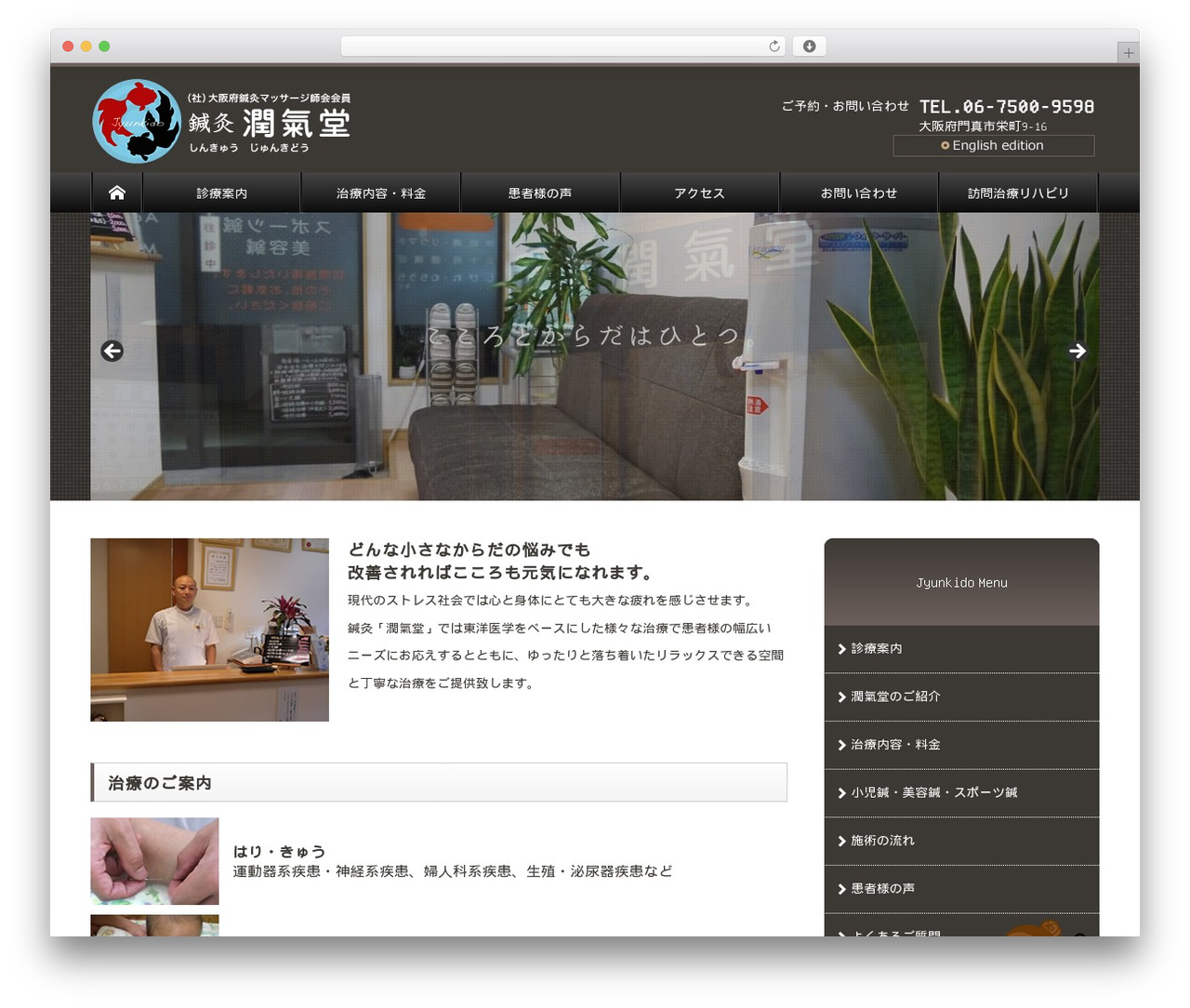Image resolution: width=1190 pixels, height=1008 pixels.
Task: Open the お問い合わせ navigation tab
Action: pyautogui.click(x=859, y=192)
